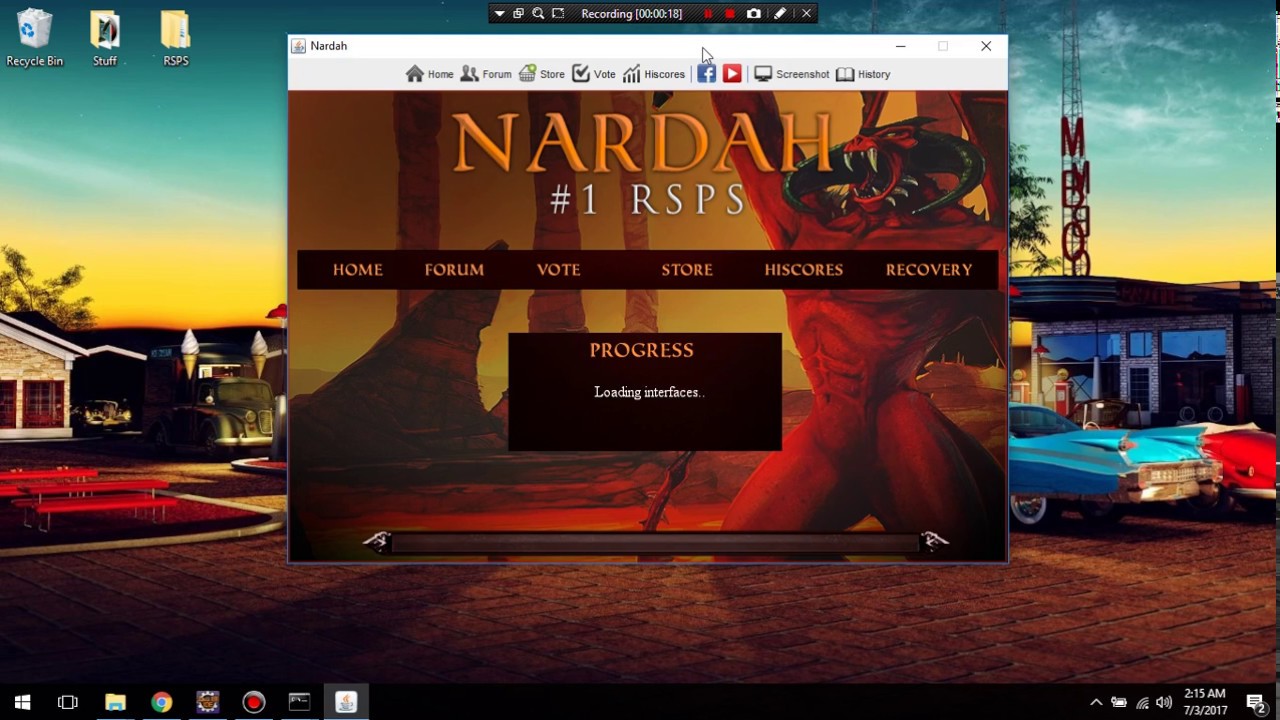Viewport: 1280px width, 720px height.
Task: Open the volume speaker tray icon
Action: click(x=1163, y=702)
